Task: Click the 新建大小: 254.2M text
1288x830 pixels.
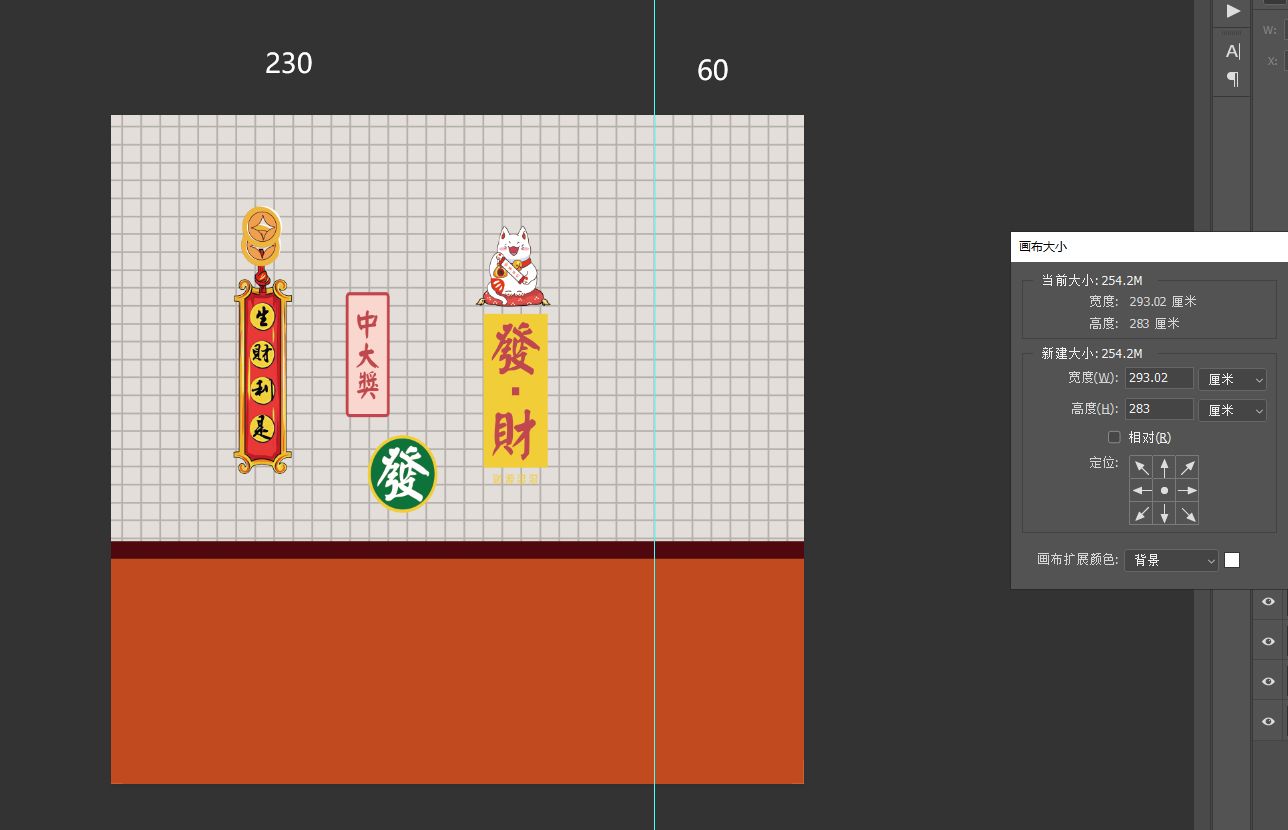Action: pyautogui.click(x=1091, y=353)
